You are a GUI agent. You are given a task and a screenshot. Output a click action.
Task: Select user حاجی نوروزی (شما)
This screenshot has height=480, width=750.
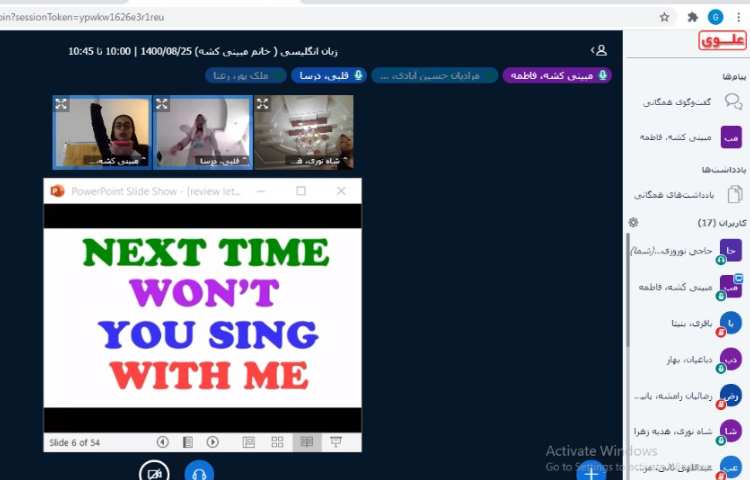(687, 251)
